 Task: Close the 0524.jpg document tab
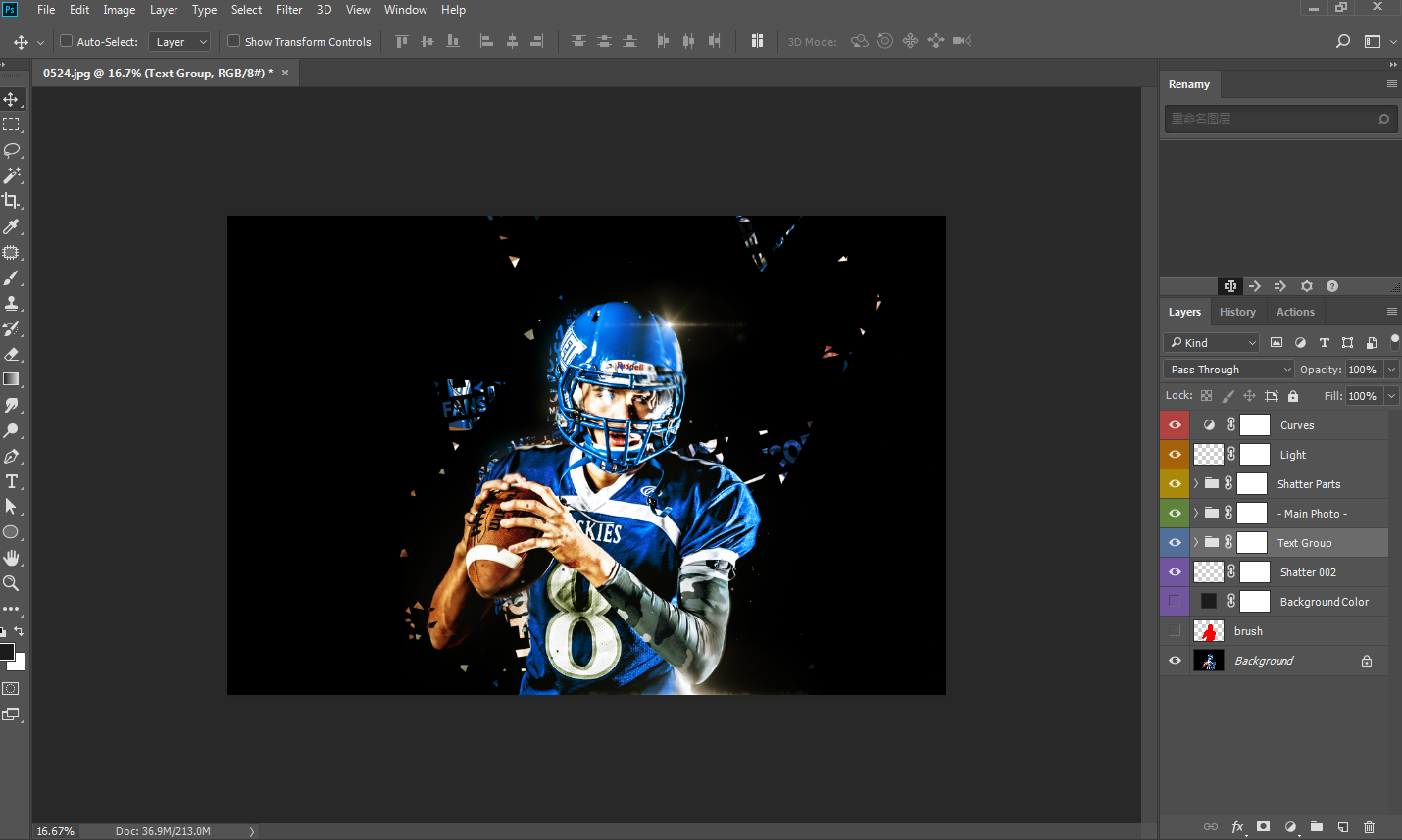[x=285, y=73]
